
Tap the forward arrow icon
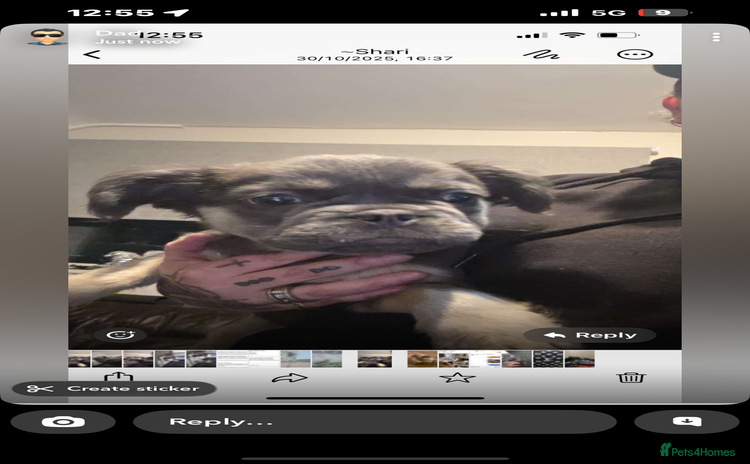coord(289,378)
